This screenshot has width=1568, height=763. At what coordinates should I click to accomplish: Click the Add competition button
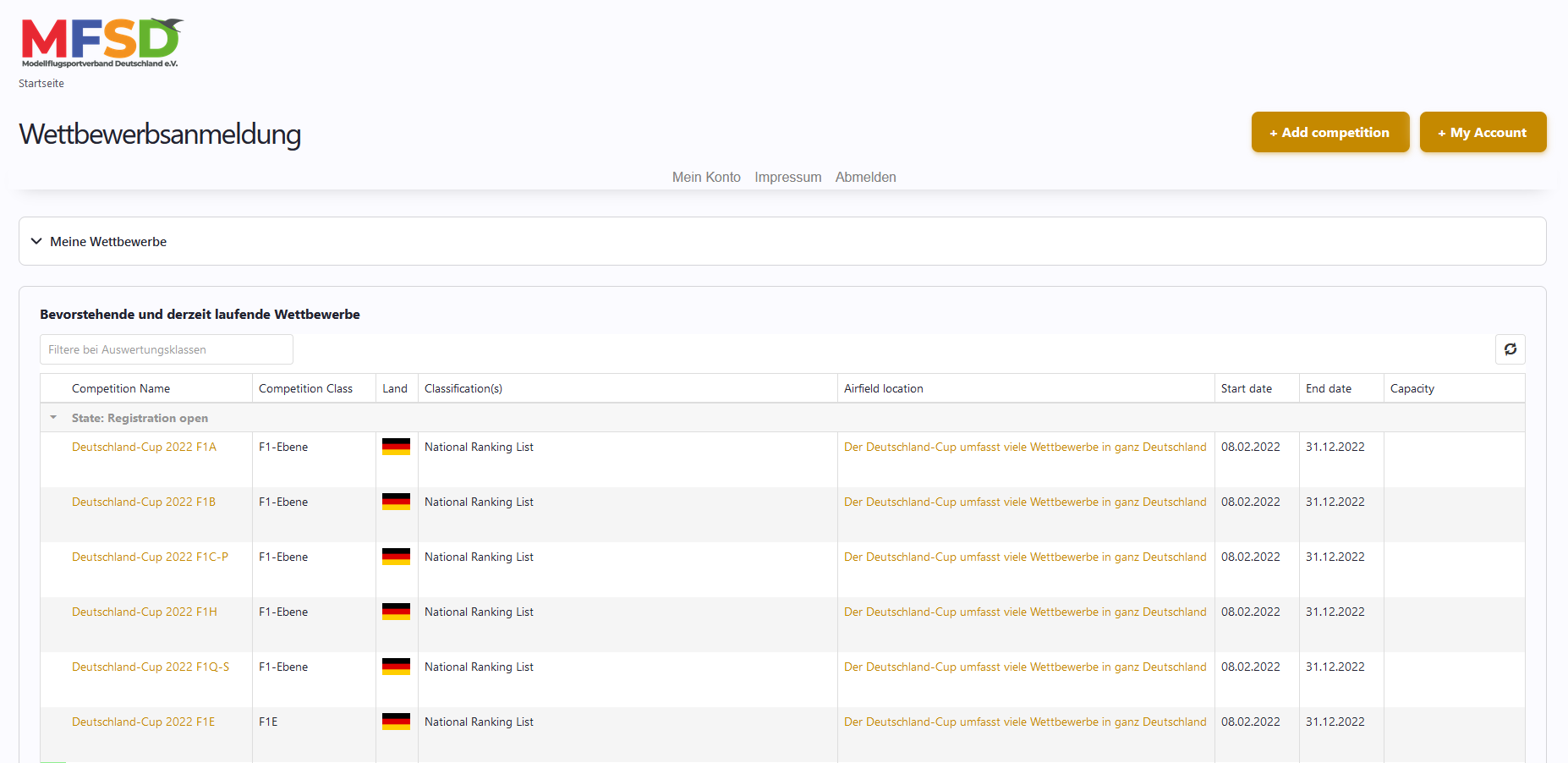(1330, 132)
